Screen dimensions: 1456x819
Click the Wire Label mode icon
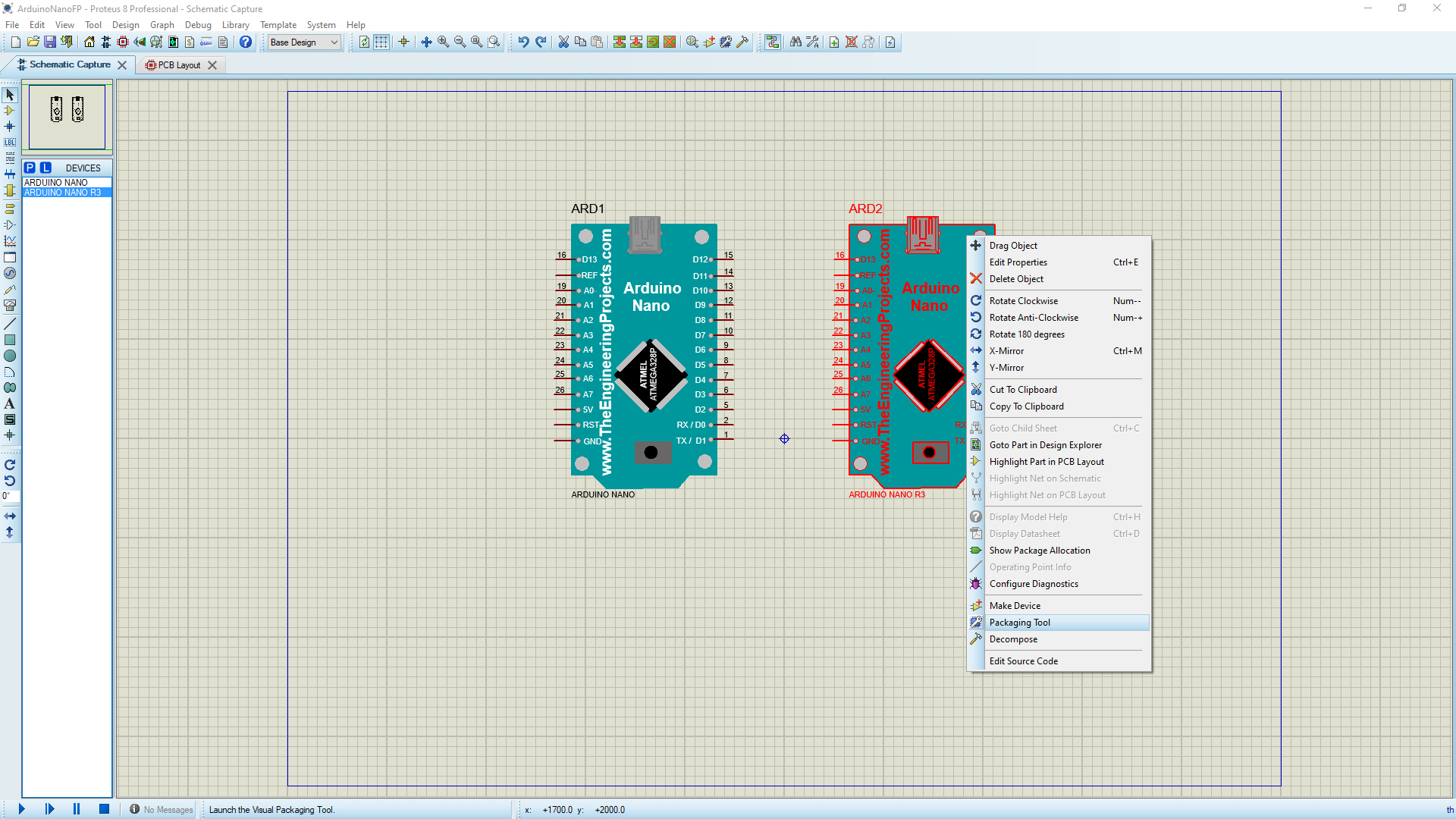10,143
